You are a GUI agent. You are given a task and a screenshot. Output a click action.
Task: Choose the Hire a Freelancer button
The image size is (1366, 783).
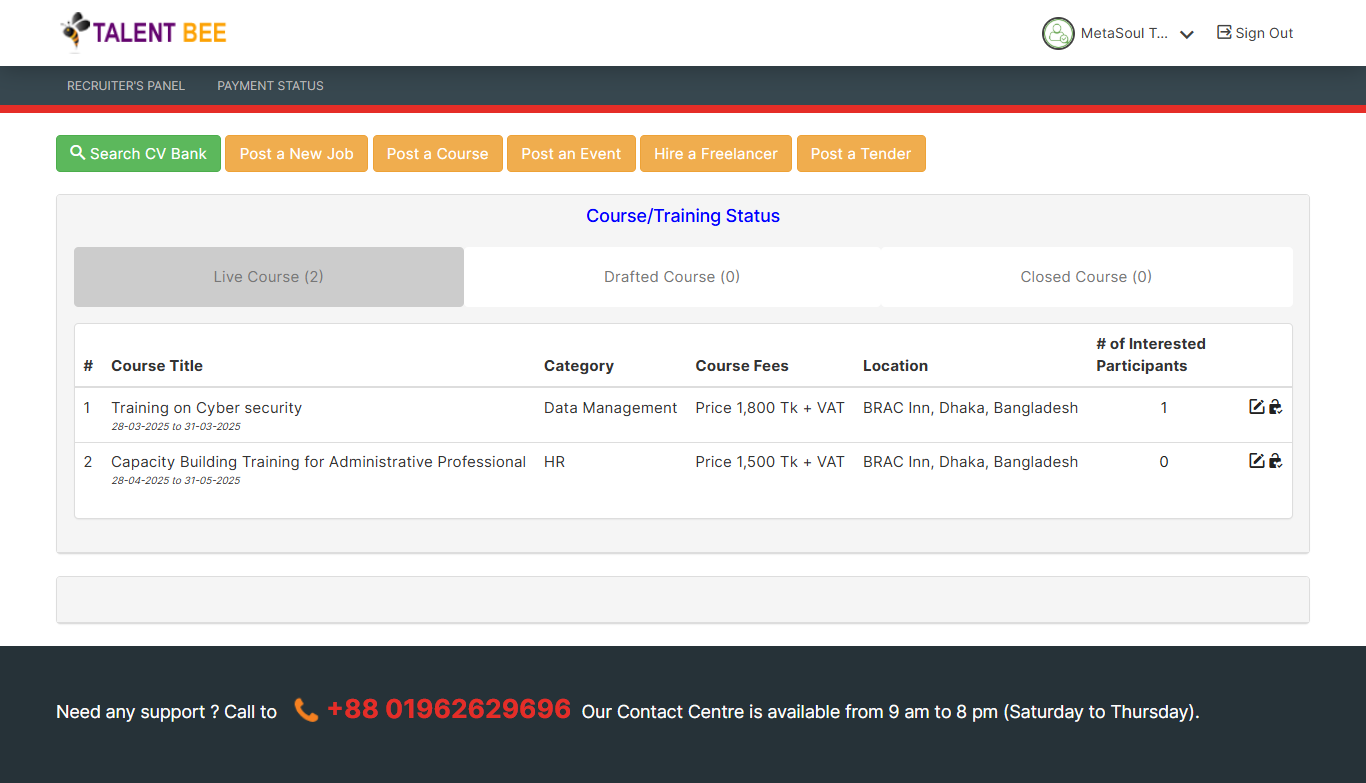715,154
